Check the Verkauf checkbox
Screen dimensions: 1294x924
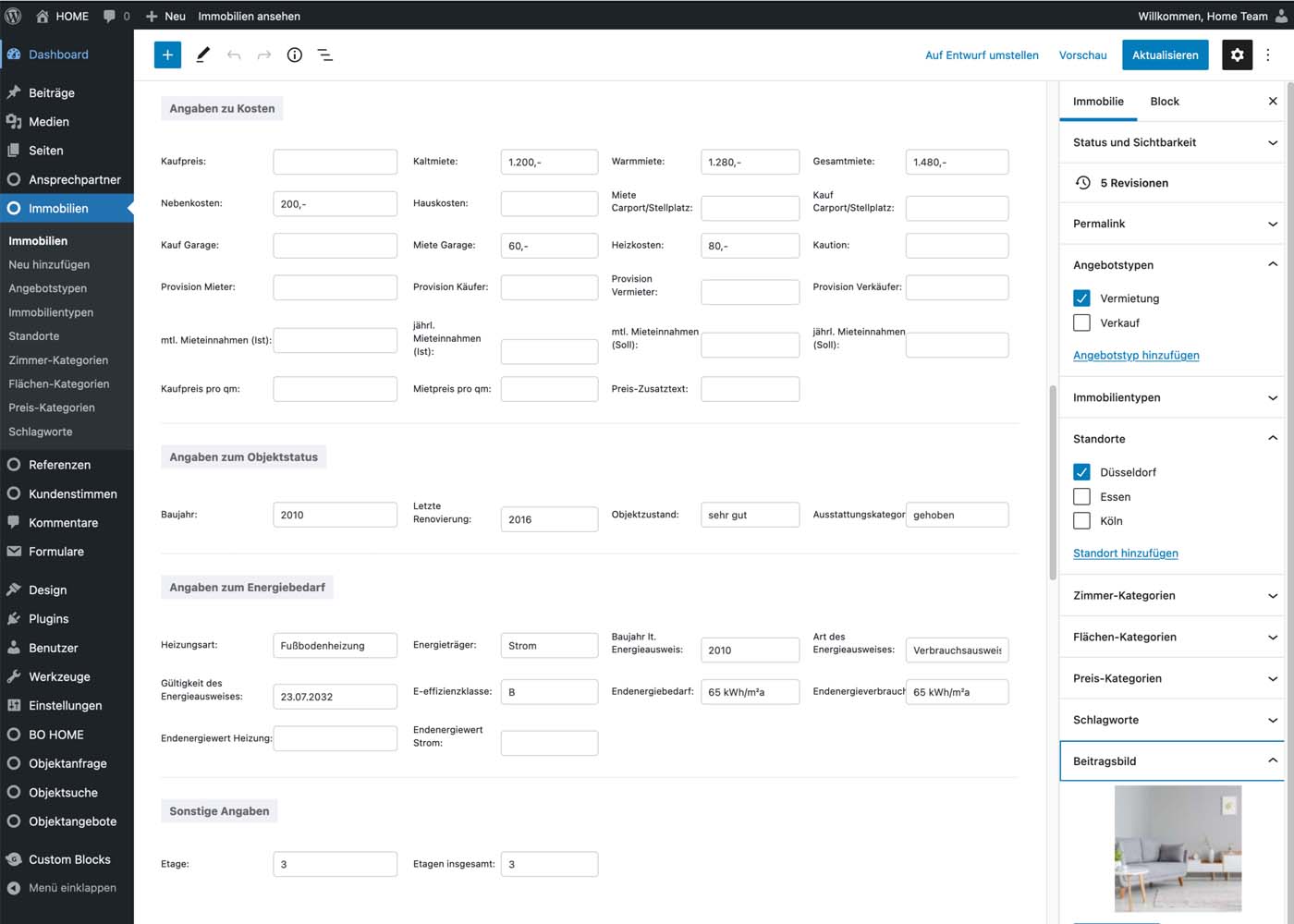pos(1081,322)
